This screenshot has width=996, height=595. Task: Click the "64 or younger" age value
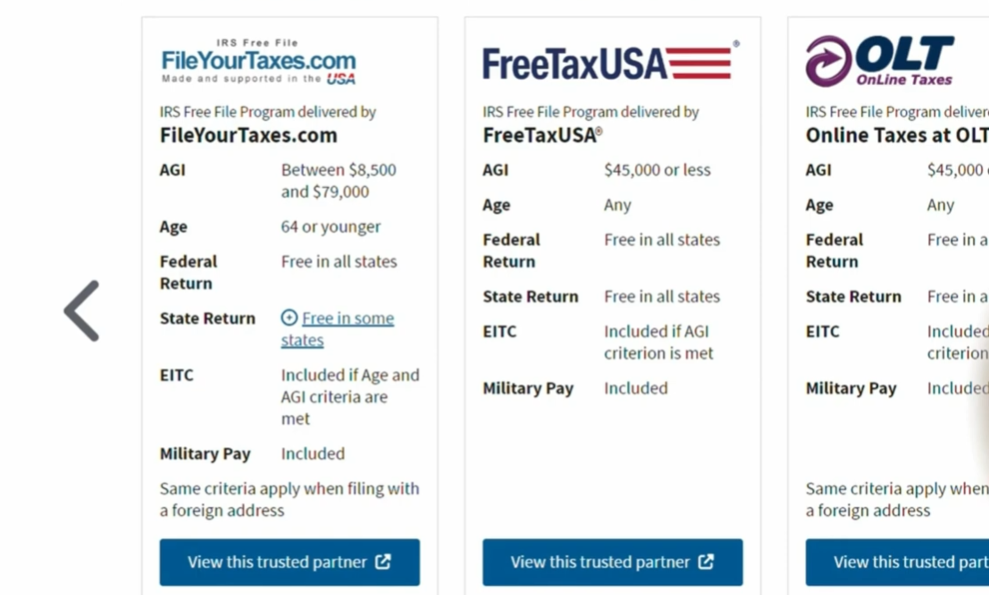coord(330,227)
